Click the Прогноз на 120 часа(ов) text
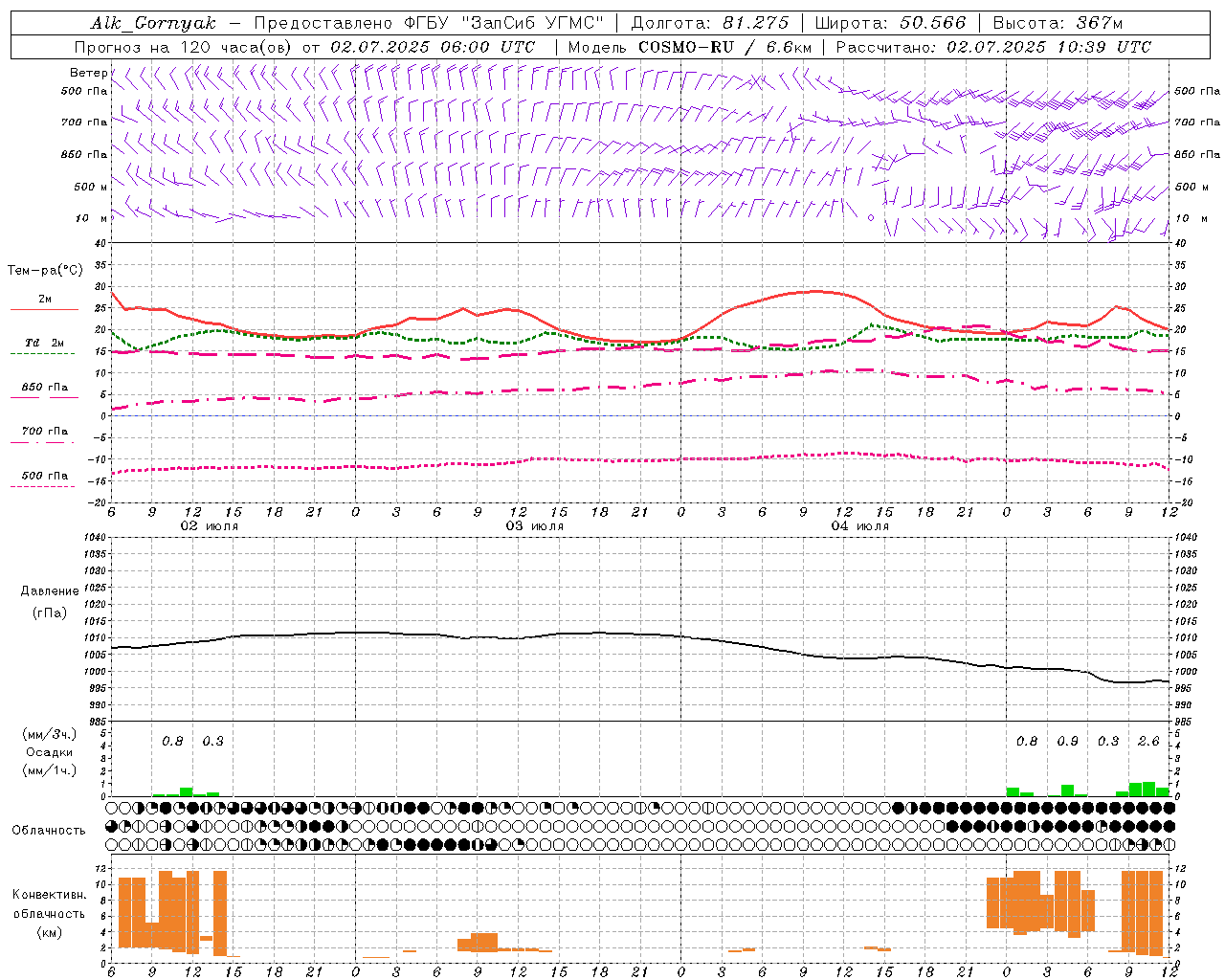This screenshot has height=980, width=1225. point(185,47)
